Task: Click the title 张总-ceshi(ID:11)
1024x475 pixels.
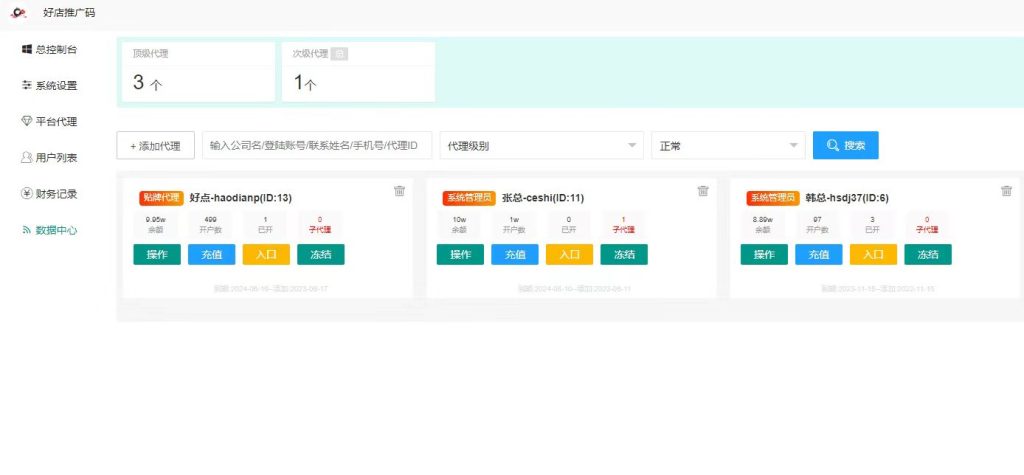Action: tap(543, 198)
